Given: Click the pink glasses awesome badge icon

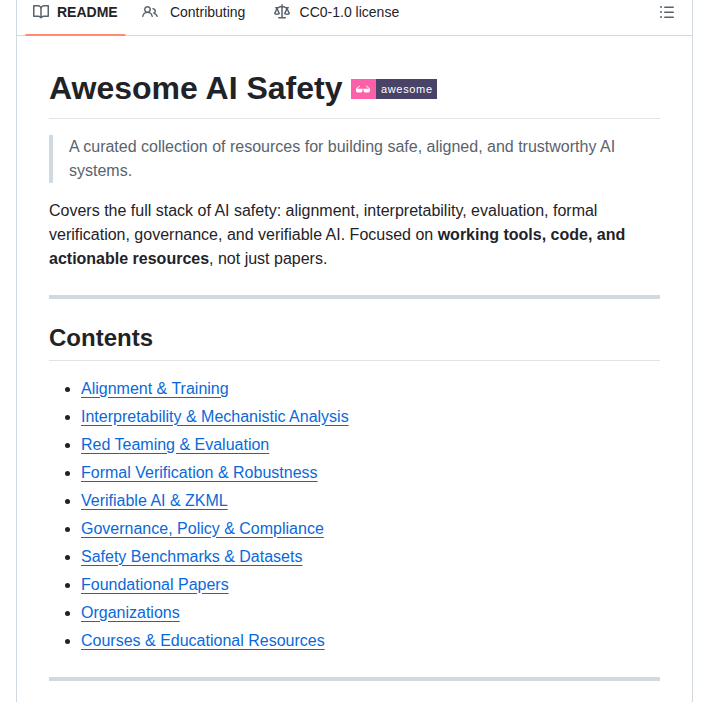Looking at the screenshot, I should coord(363,89).
